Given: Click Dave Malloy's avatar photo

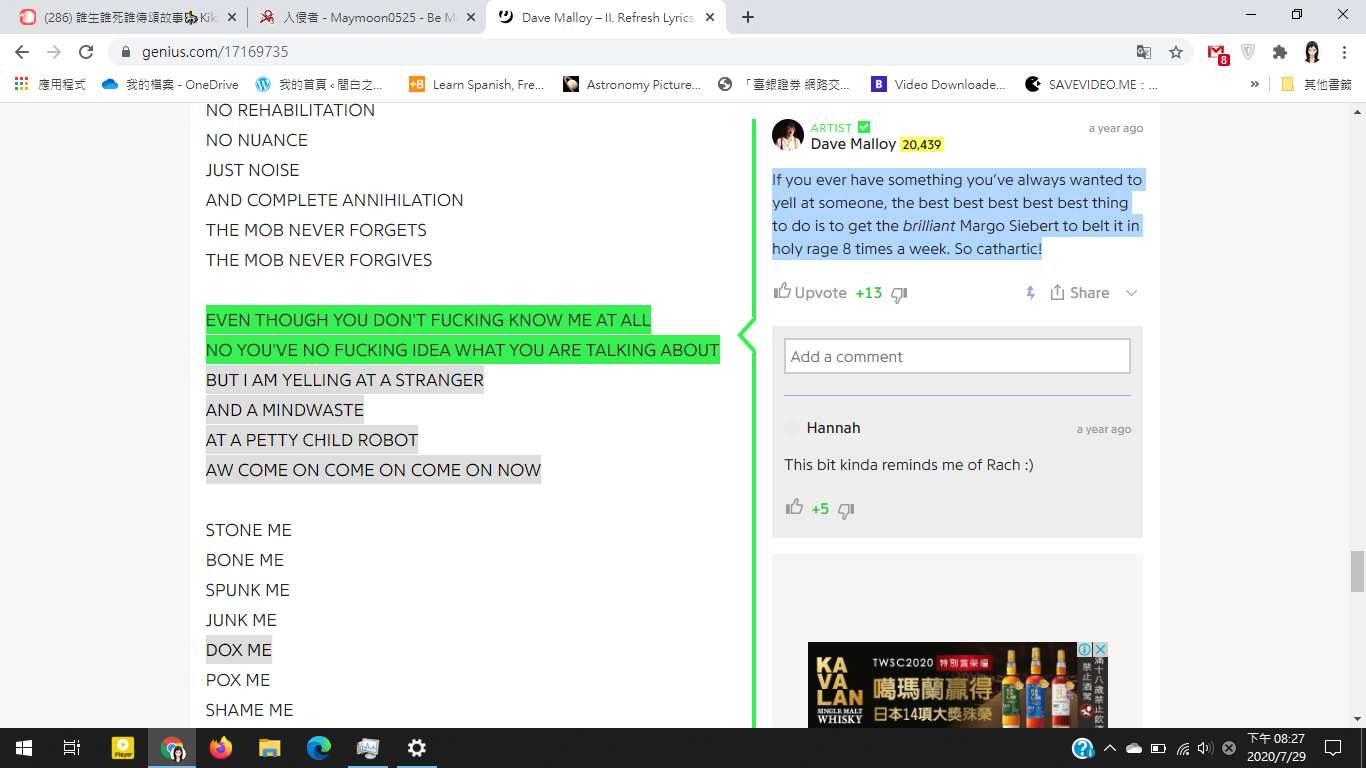Looking at the screenshot, I should 788,135.
